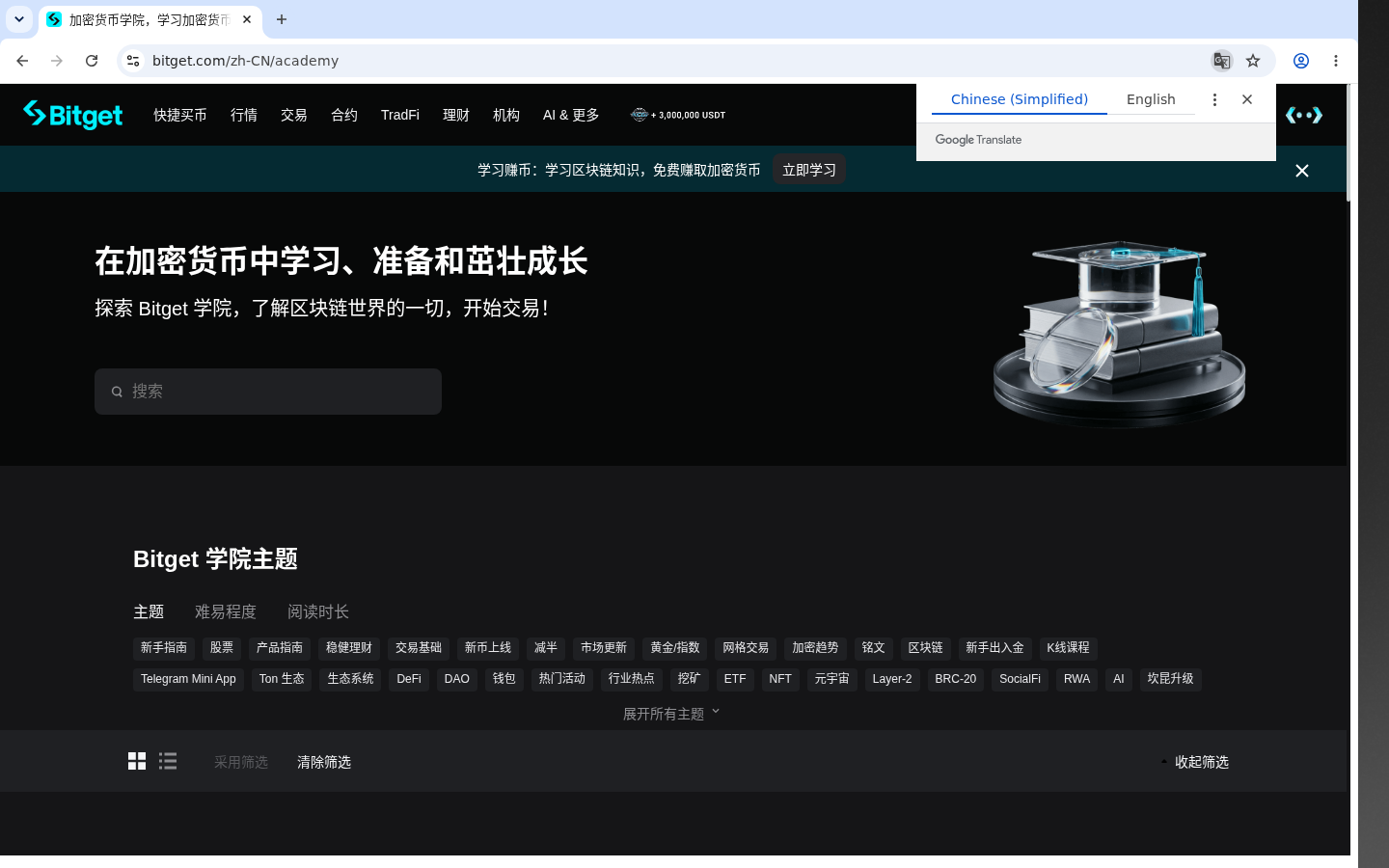Toggle the 稳健理财 topic tag
The image size is (1389, 868).
[349, 648]
